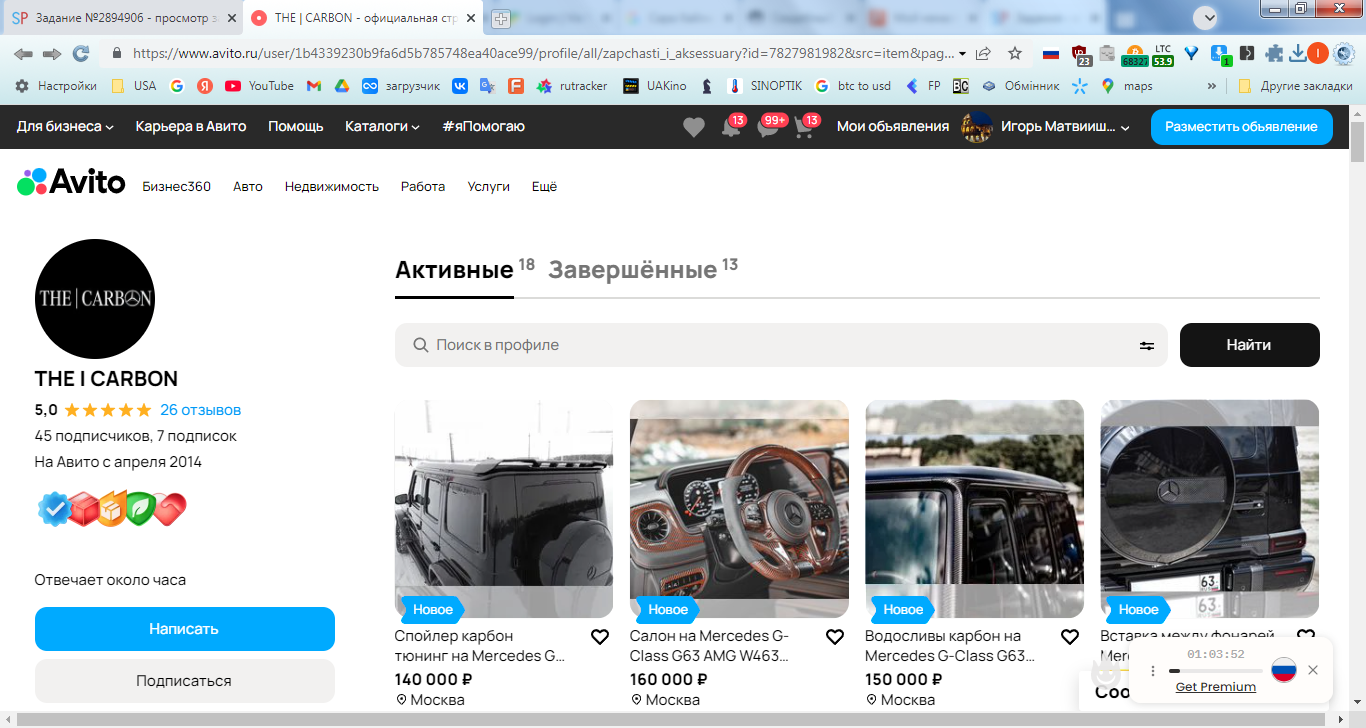Expand the address bar dropdown arrow
The image size is (1366, 728).
tap(962, 53)
